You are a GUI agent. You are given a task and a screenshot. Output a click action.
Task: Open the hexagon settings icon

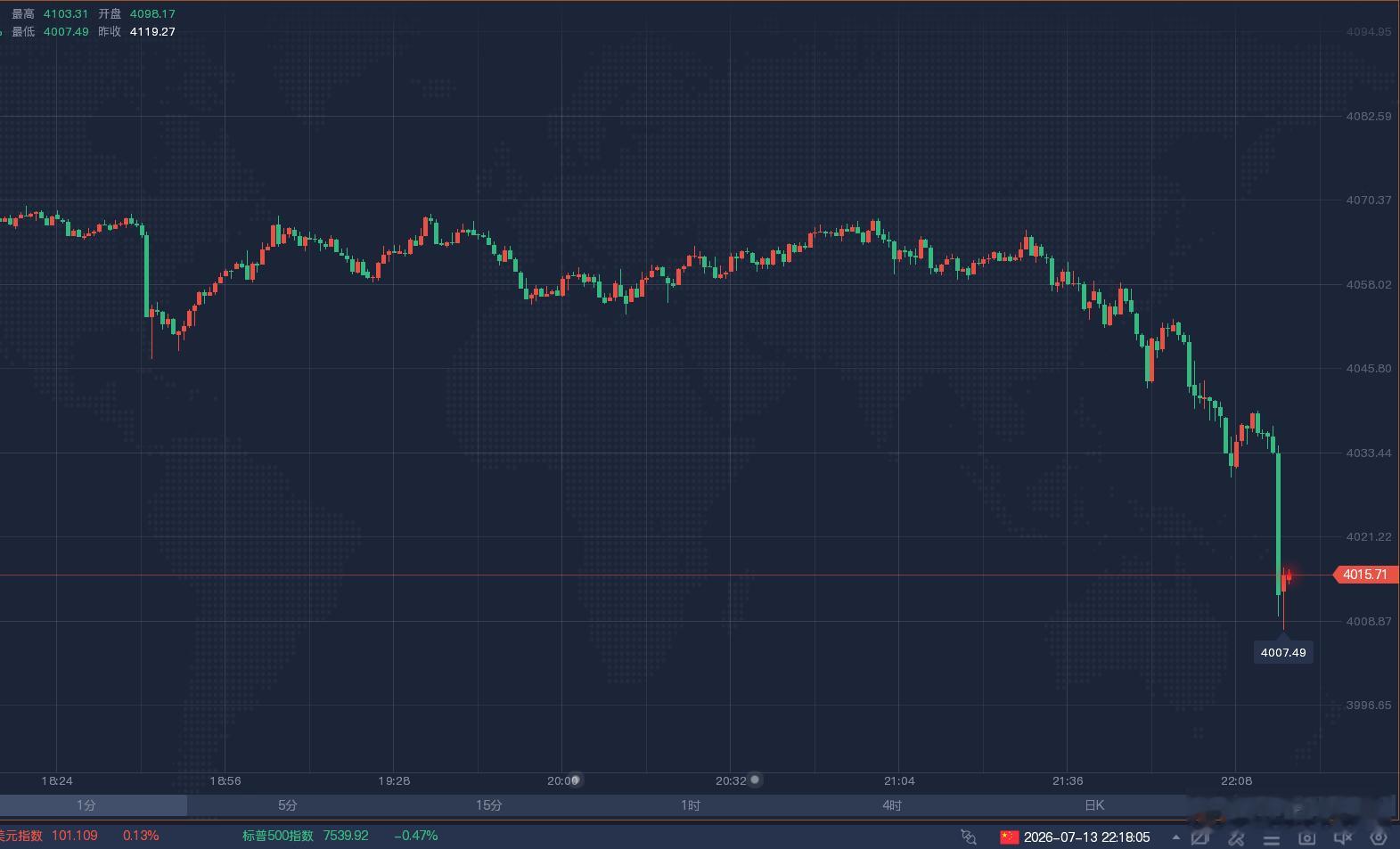point(1379,837)
